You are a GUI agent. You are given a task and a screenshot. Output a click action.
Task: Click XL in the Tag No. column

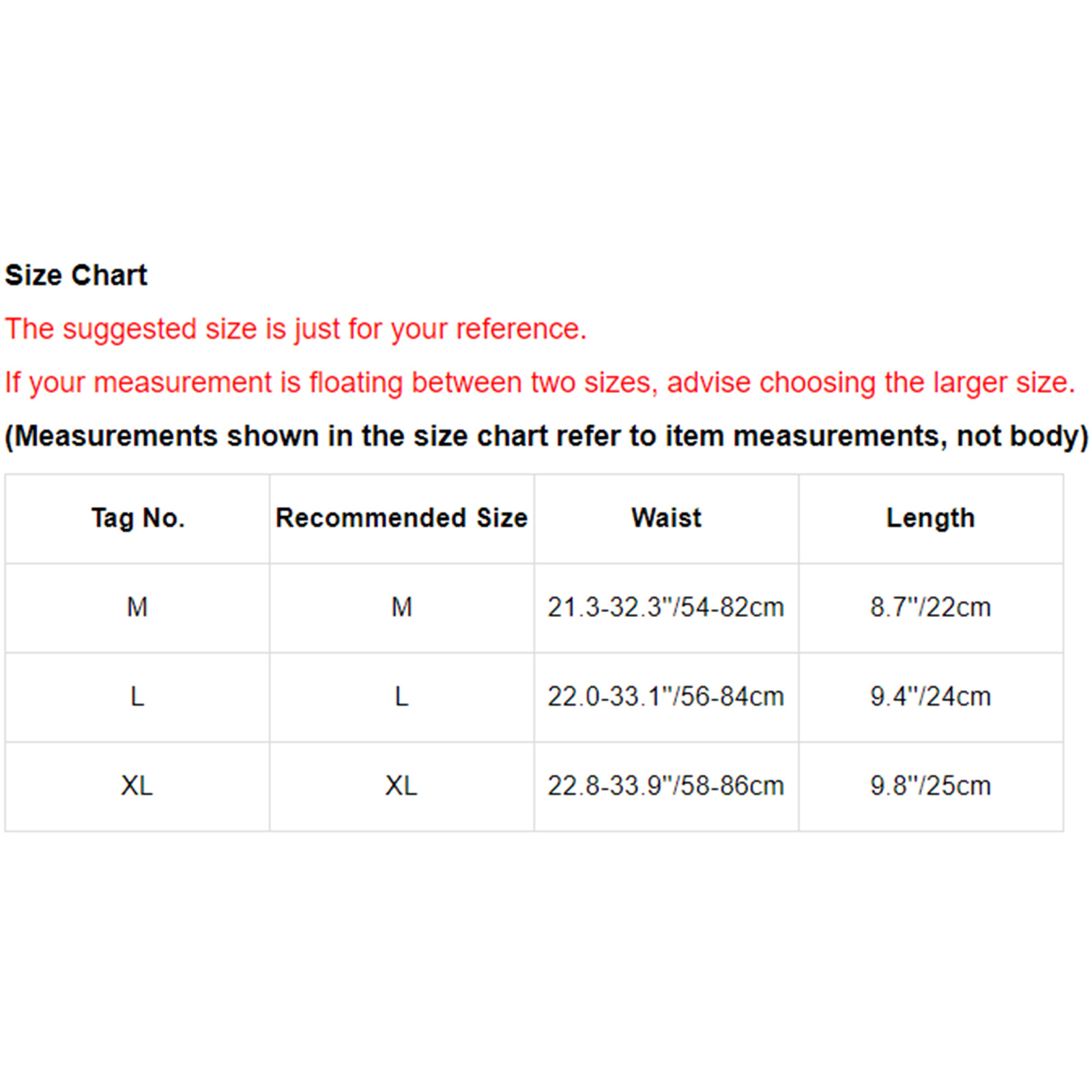point(137,786)
